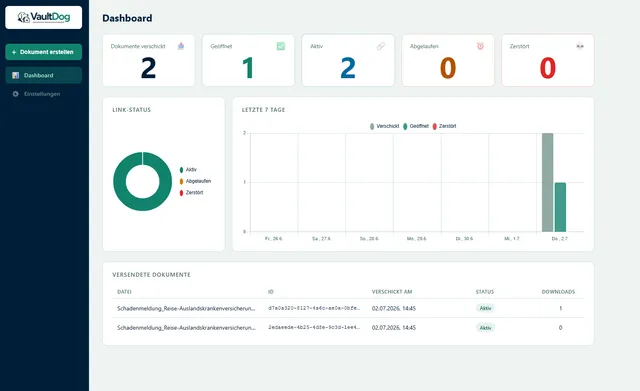Screen dimensions: 640x391
Task: Select the ID starting with 2edaeede
Action: [314, 327]
